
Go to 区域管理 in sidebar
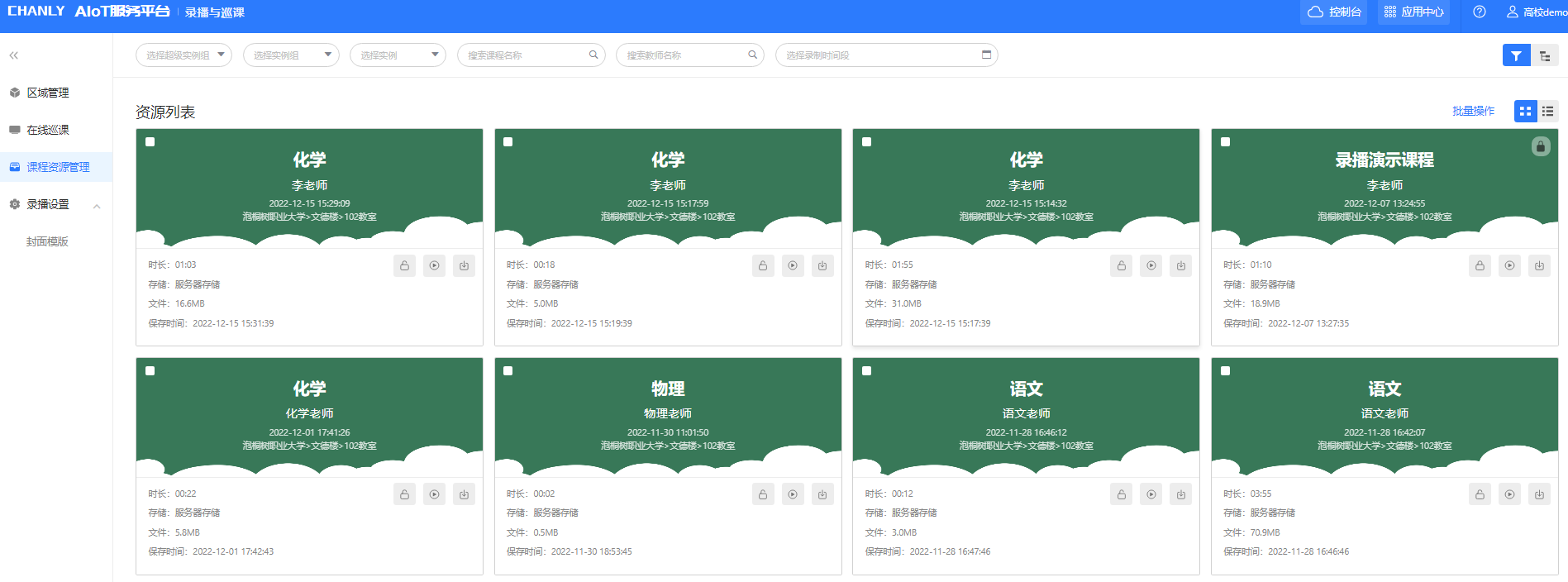coord(48,93)
